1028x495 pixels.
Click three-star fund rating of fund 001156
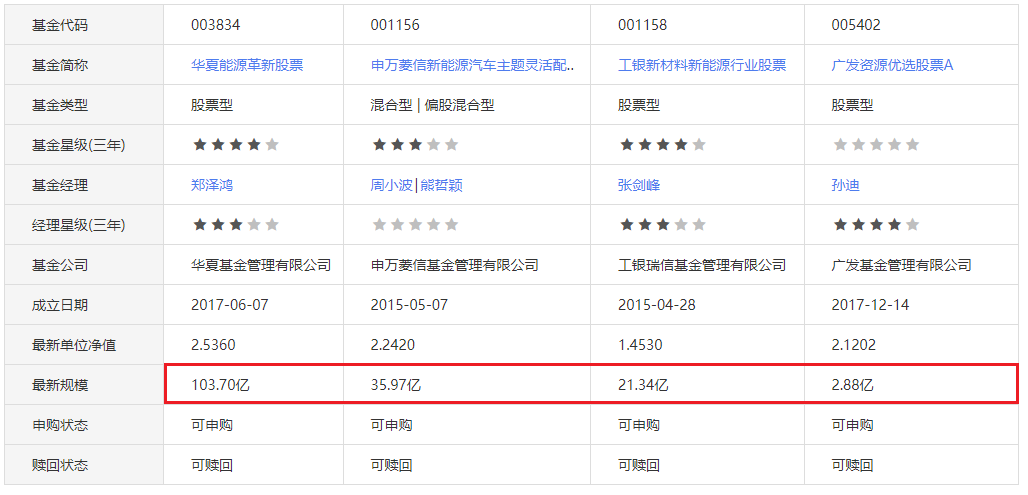(415, 145)
